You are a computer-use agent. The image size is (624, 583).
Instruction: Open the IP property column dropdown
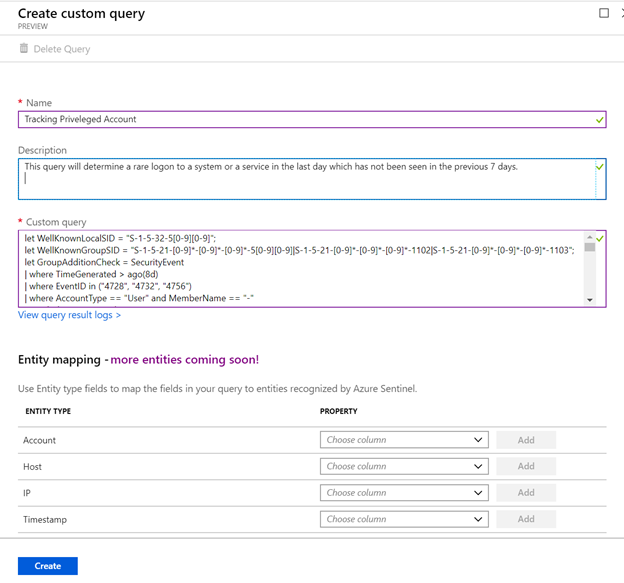[404, 493]
